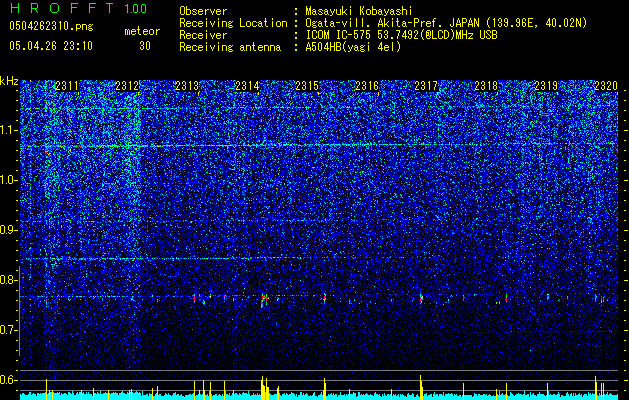This screenshot has height=400, width=629.
Task: Click the 1.1 kHz axis label
Action: point(9,130)
